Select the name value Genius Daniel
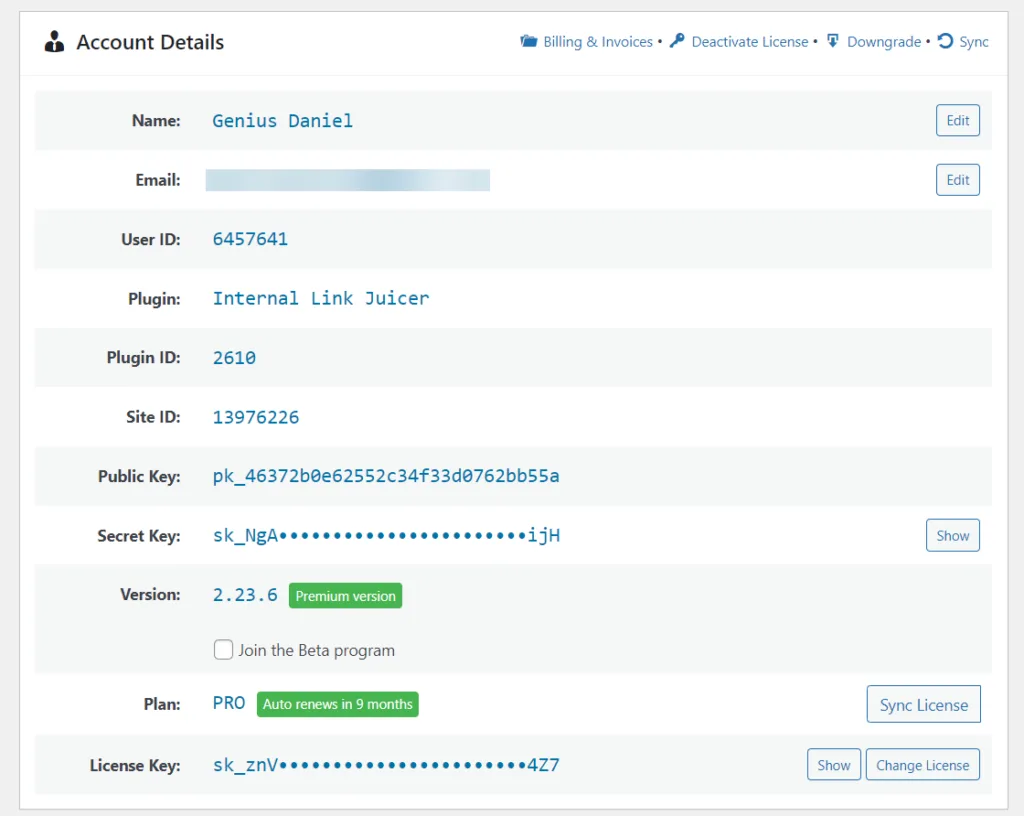 tap(282, 121)
